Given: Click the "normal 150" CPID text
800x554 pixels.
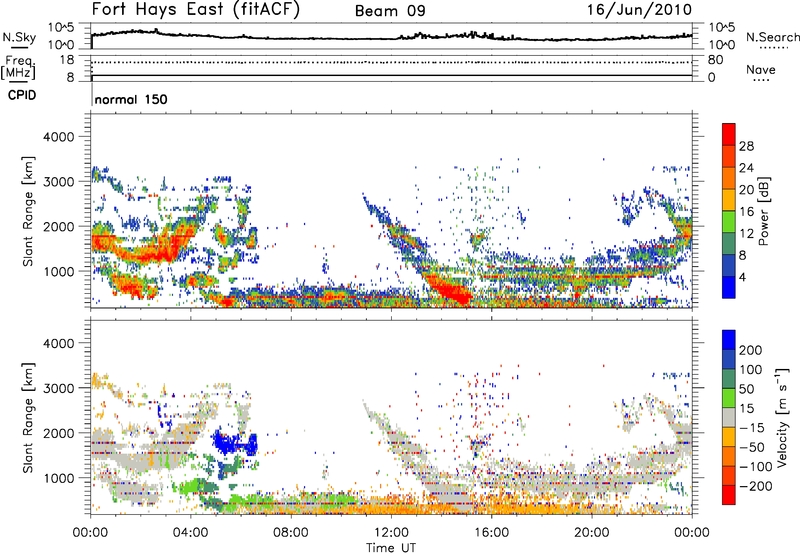Looking at the screenshot, I should [131, 99].
